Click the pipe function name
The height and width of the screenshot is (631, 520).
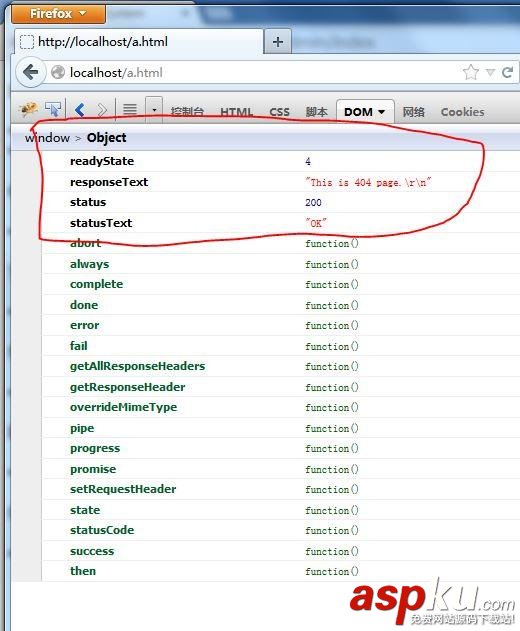(82, 428)
